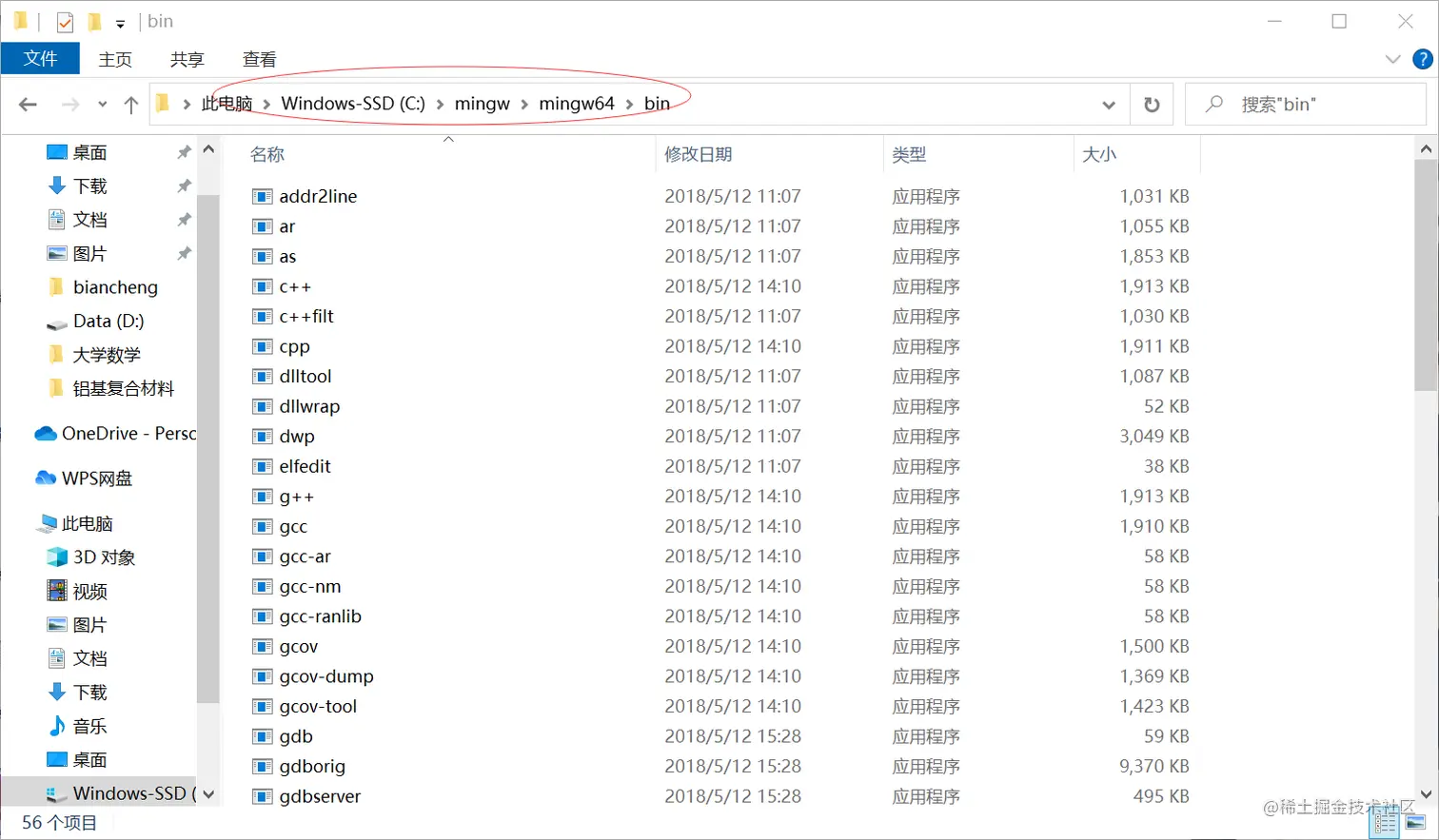
Task: Toggle the checkbox icon in the title bar
Action: pyautogui.click(x=65, y=20)
